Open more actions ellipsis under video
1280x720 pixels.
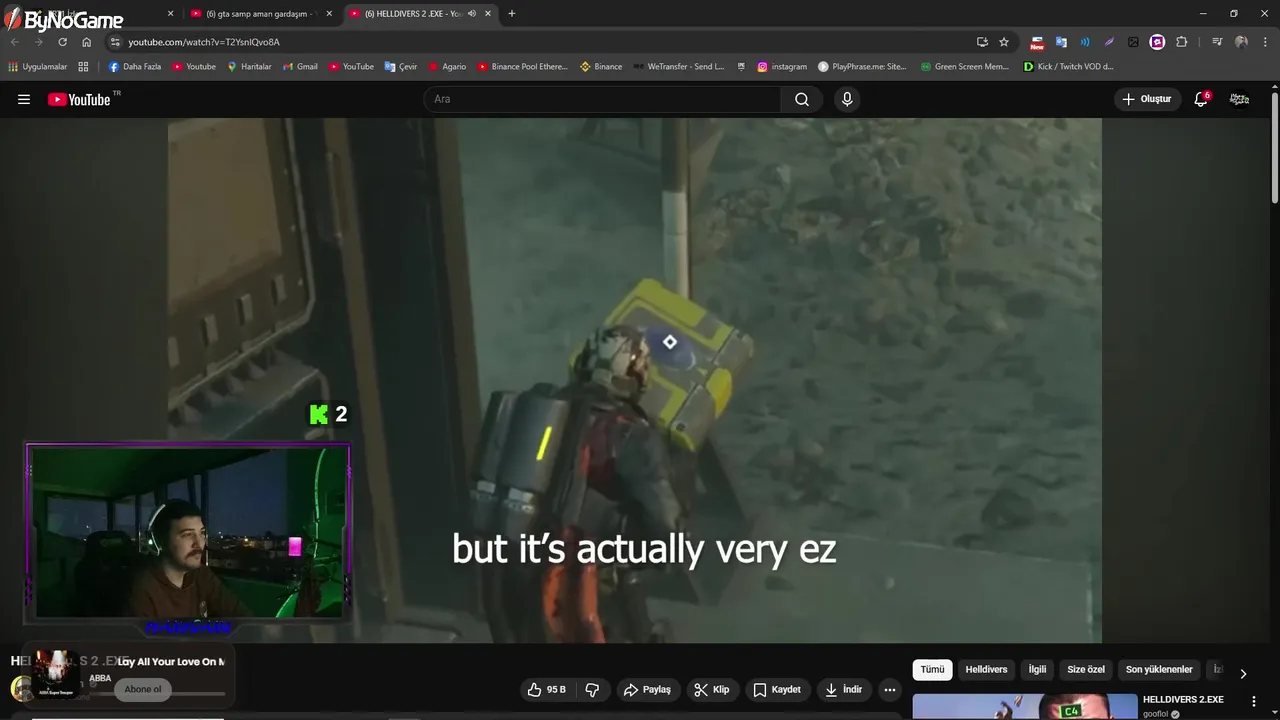point(890,690)
